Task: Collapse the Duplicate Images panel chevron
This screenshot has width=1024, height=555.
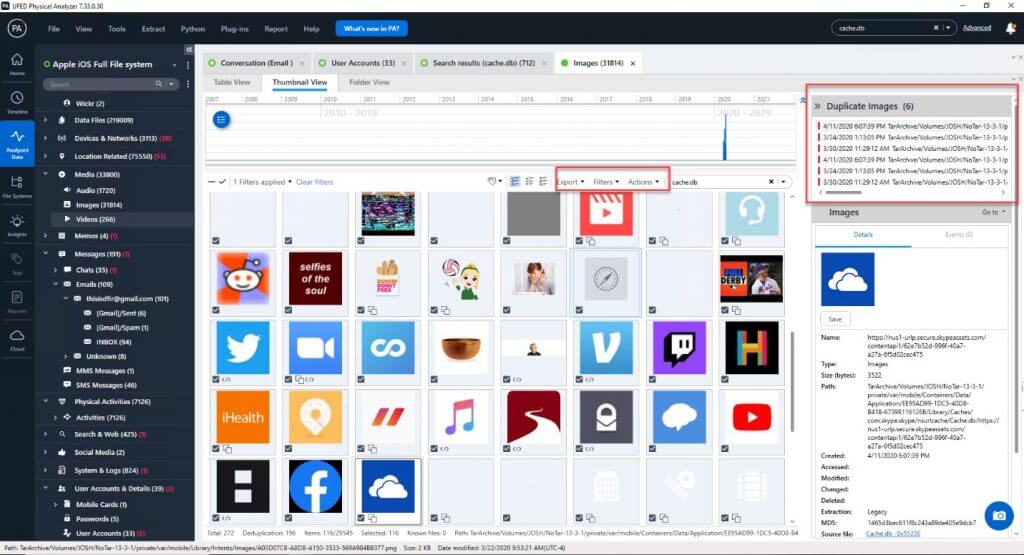Action: 817,106
